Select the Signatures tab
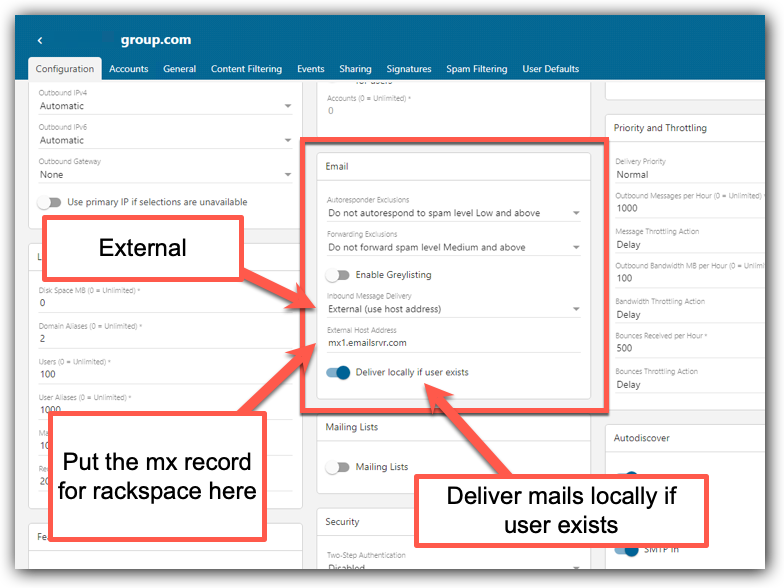This screenshot has height=588, width=784. (x=409, y=69)
